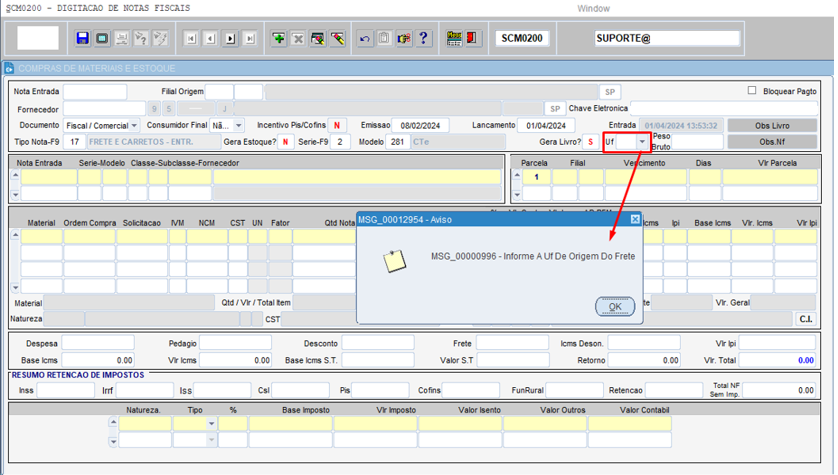Confirm the warning with OK button
The height and width of the screenshot is (475, 838).
615,307
